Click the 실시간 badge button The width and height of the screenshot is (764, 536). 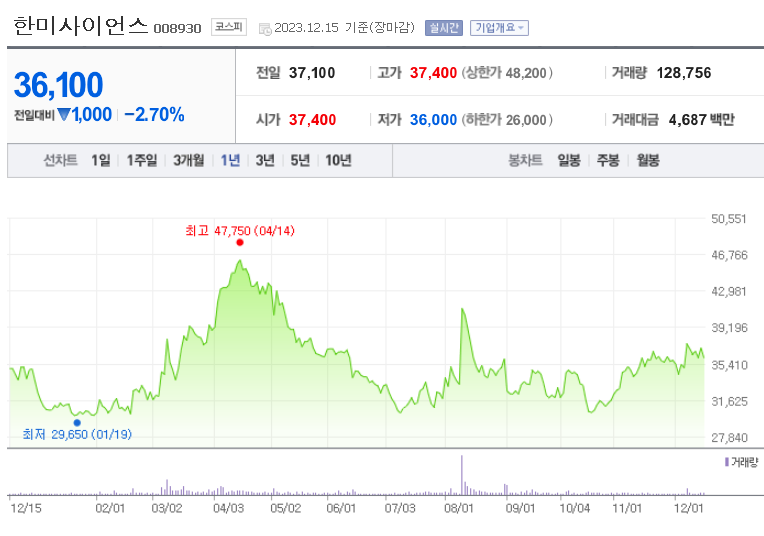443,28
